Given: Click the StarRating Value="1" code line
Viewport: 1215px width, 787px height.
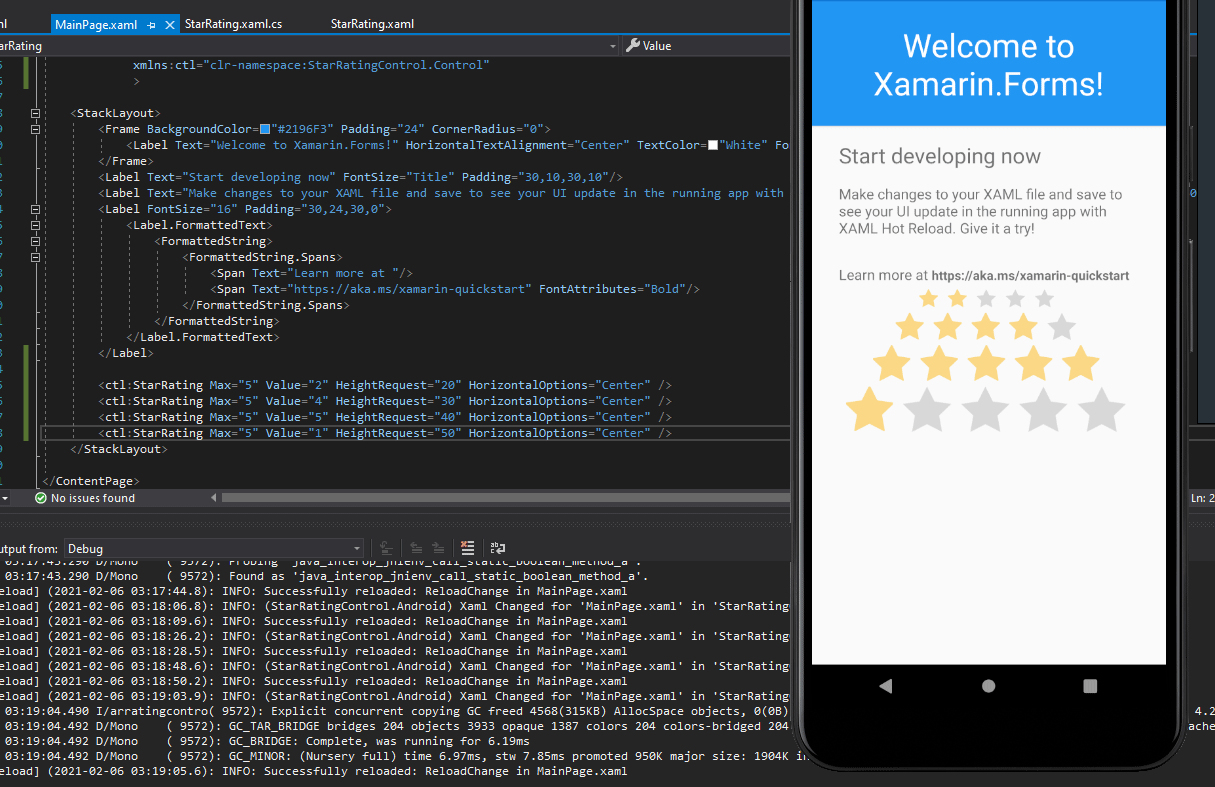Looking at the screenshot, I should point(385,433).
